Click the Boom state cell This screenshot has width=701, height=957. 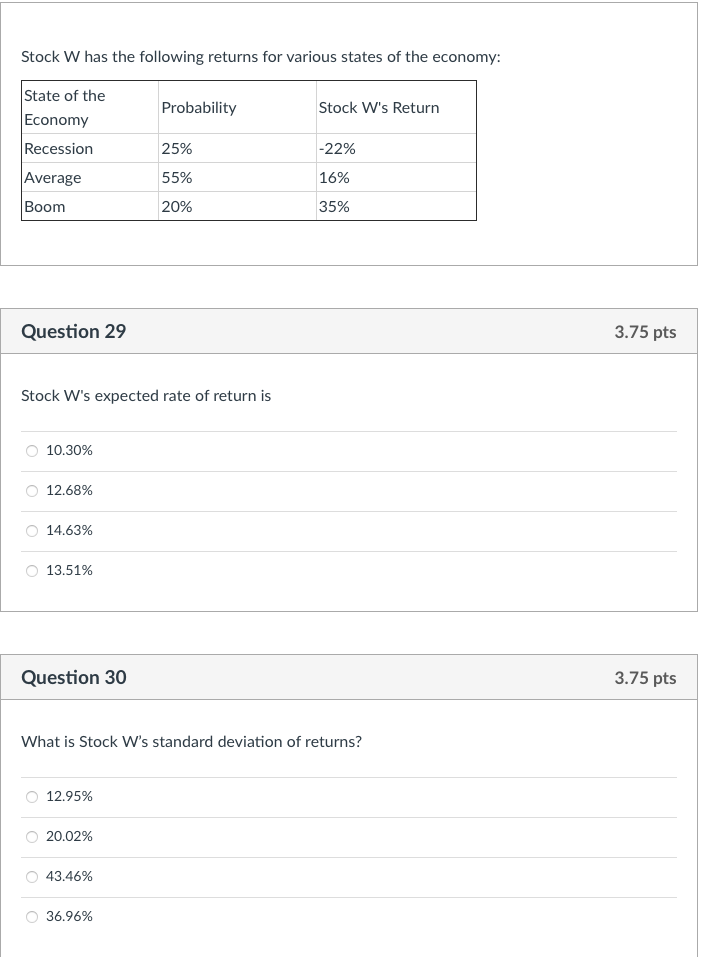[45, 207]
